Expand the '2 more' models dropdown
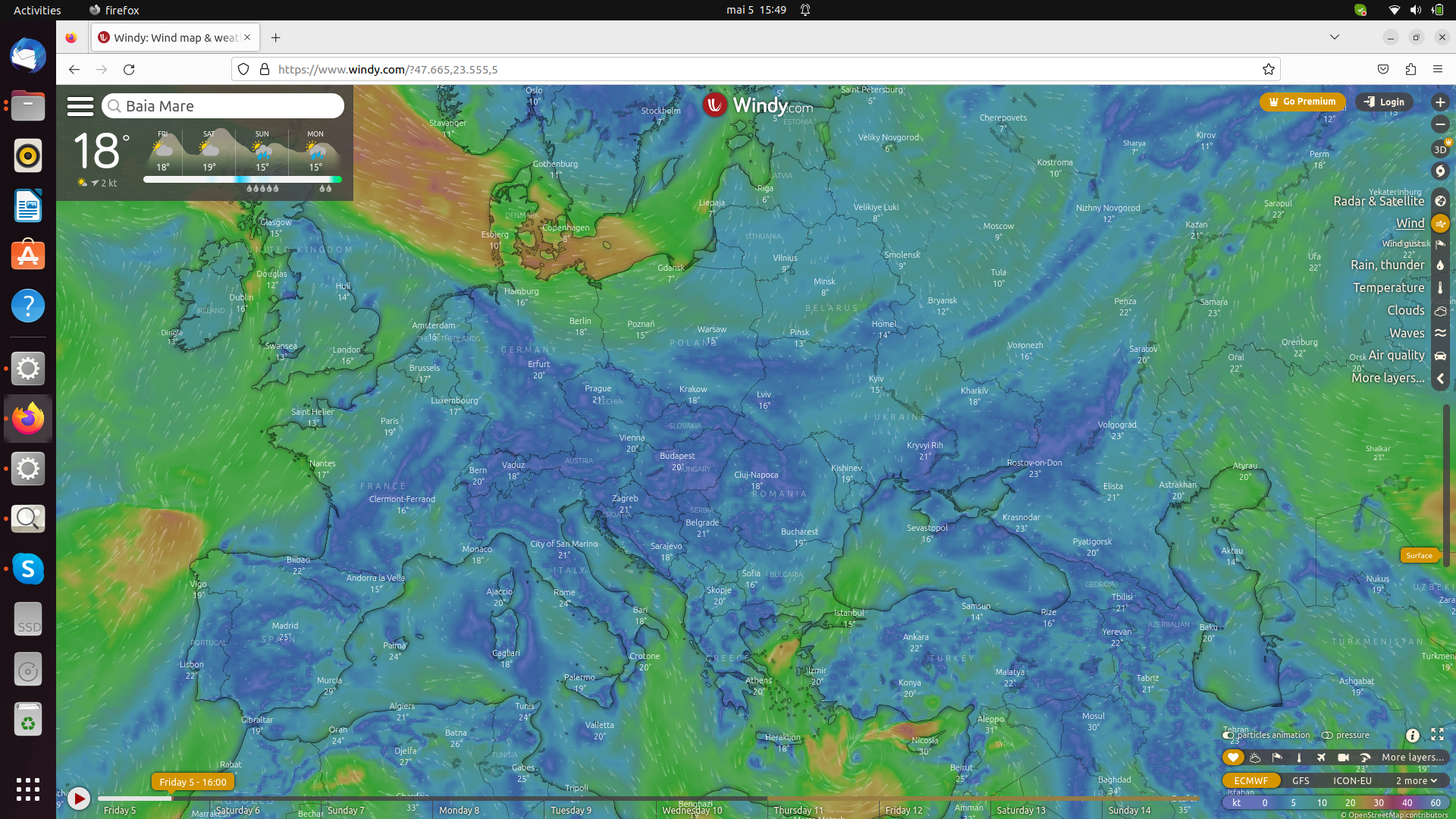The width and height of the screenshot is (1456, 819). click(x=1416, y=780)
